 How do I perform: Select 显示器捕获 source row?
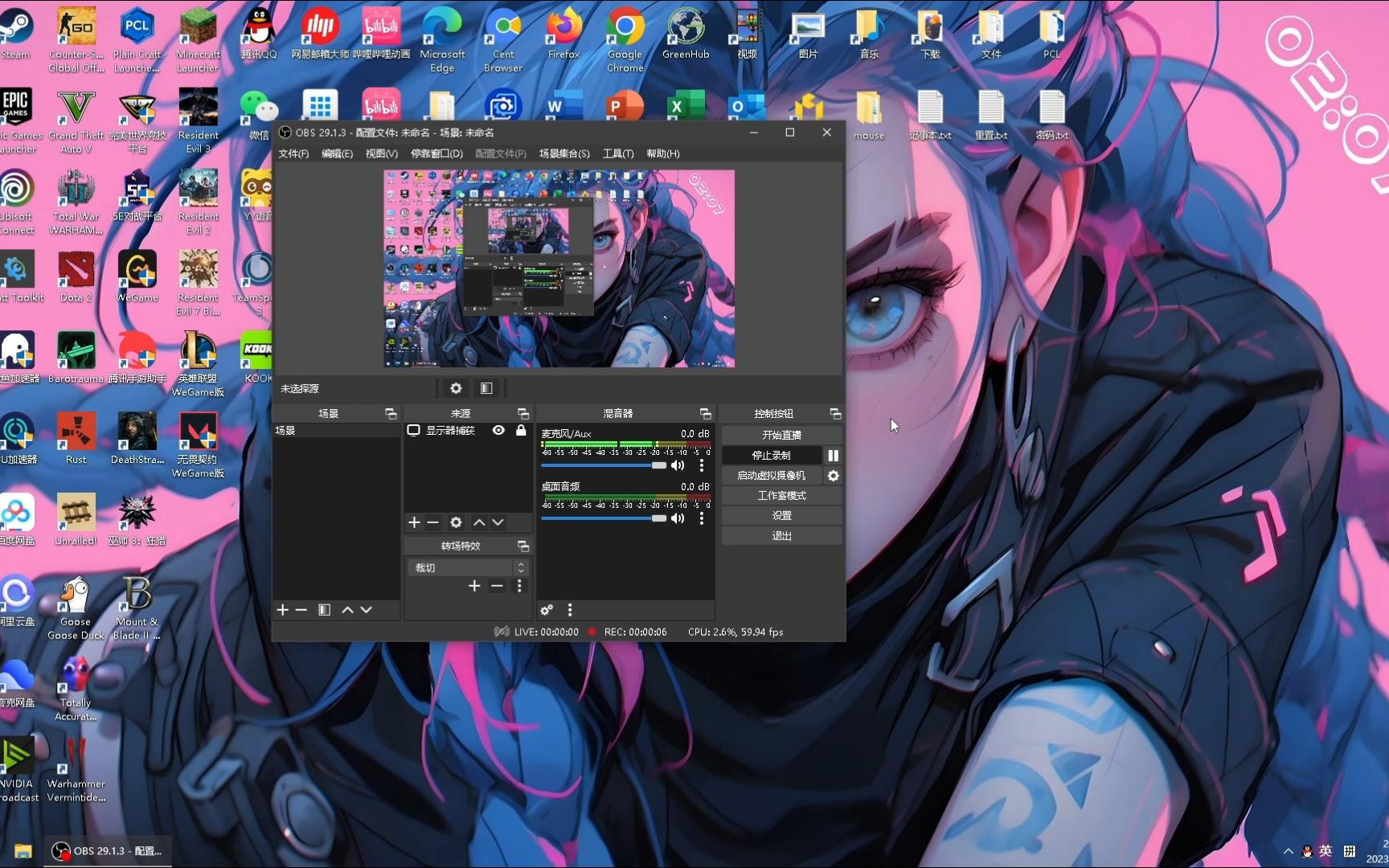tap(468, 431)
